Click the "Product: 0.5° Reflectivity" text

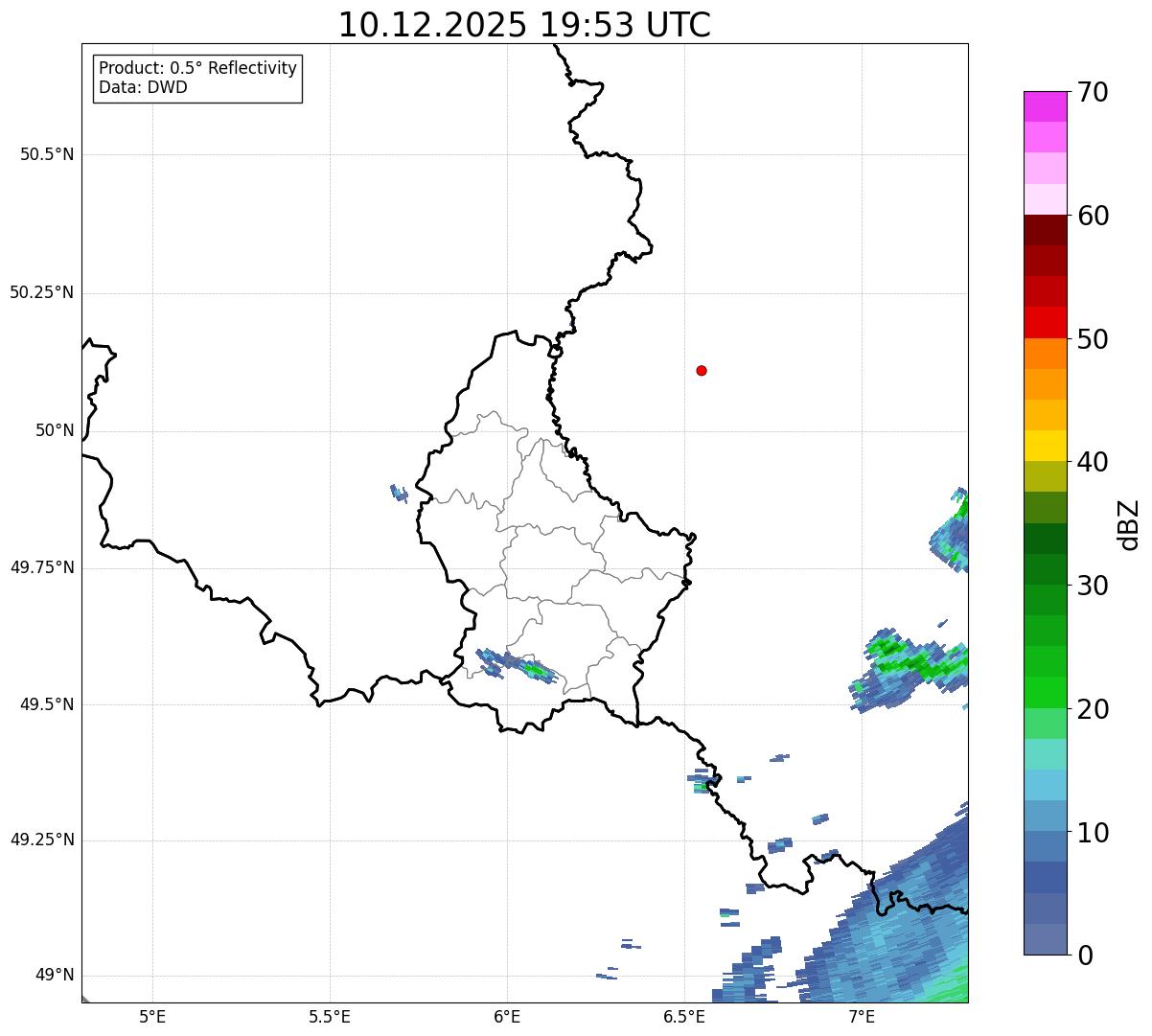(x=197, y=69)
